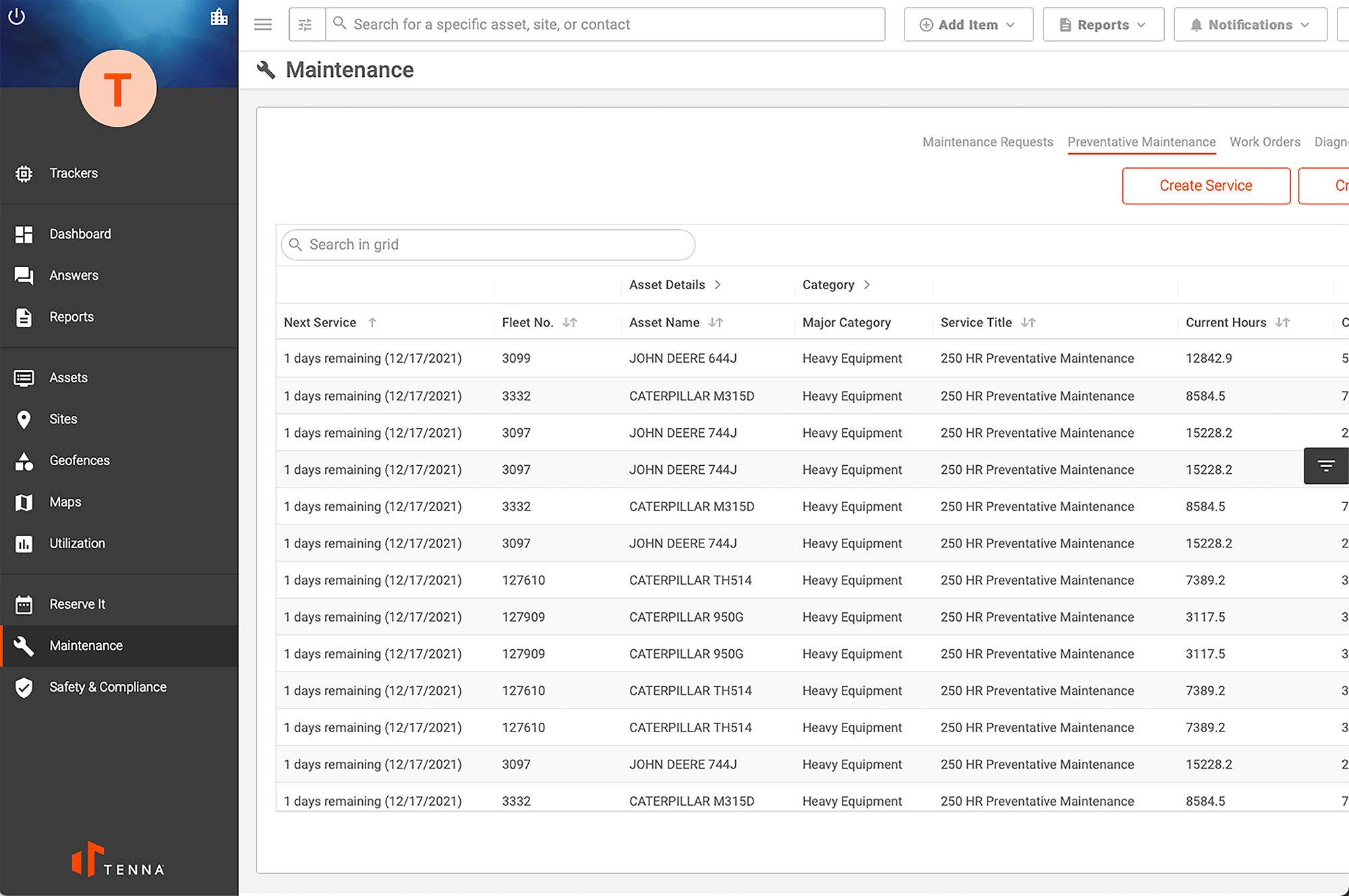The width and height of the screenshot is (1349, 896).
Task: Click the Trackers chip icon
Action: pyautogui.click(x=24, y=174)
